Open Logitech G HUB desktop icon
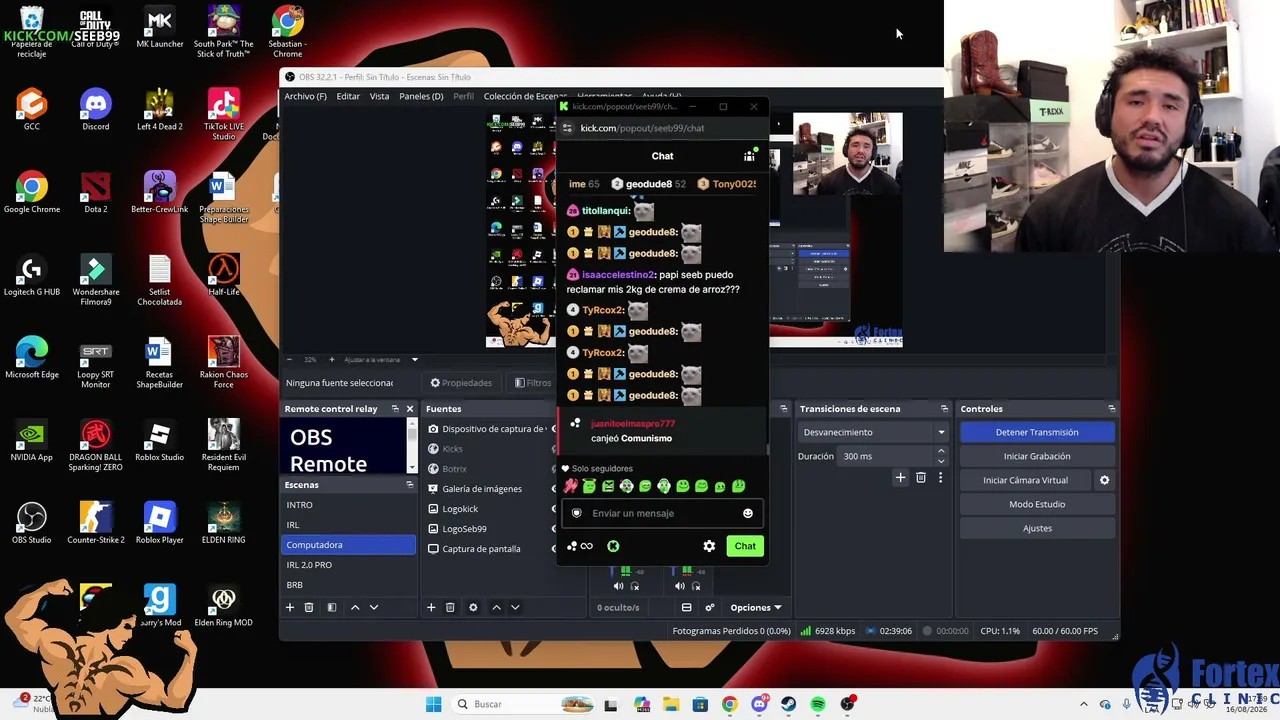 pos(32,276)
